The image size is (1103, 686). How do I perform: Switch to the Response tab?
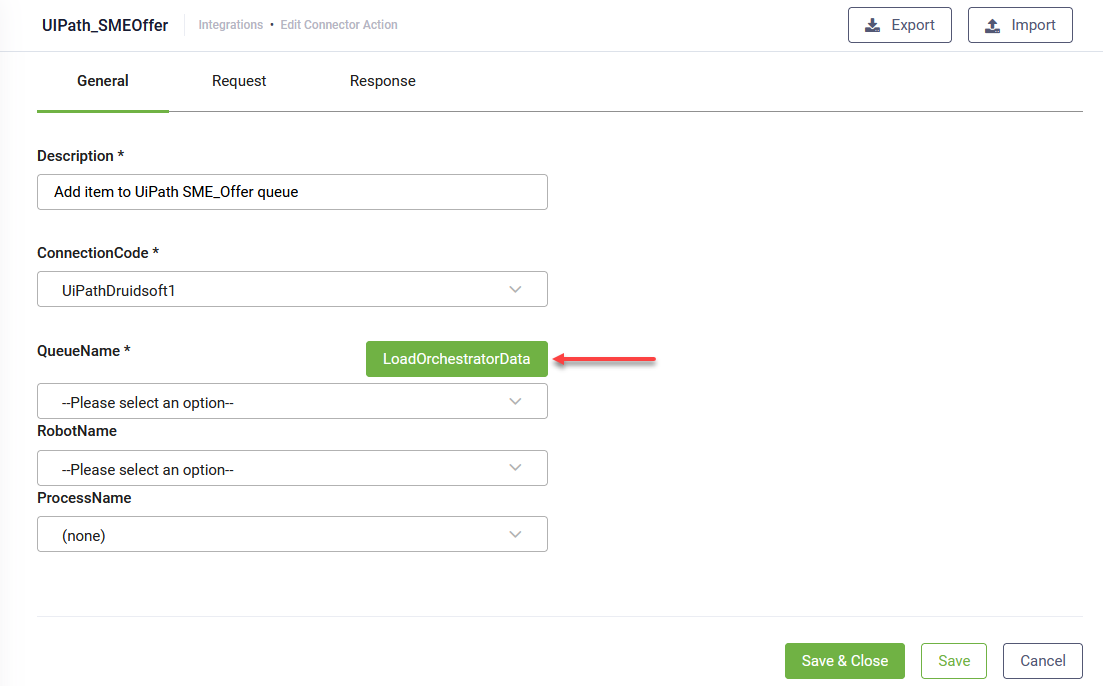pyautogui.click(x=382, y=81)
